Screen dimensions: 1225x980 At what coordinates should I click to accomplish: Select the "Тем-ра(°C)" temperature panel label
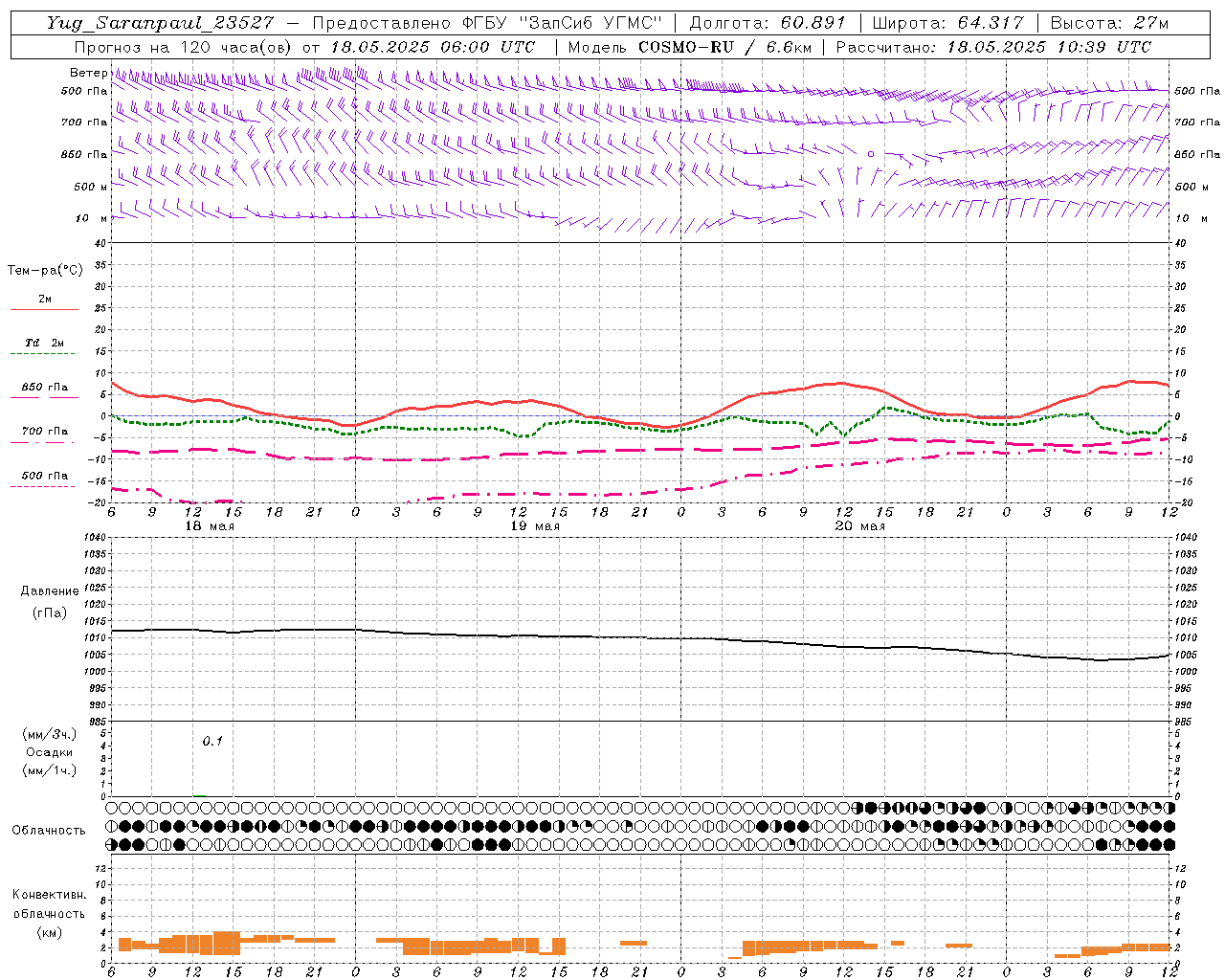point(45,270)
